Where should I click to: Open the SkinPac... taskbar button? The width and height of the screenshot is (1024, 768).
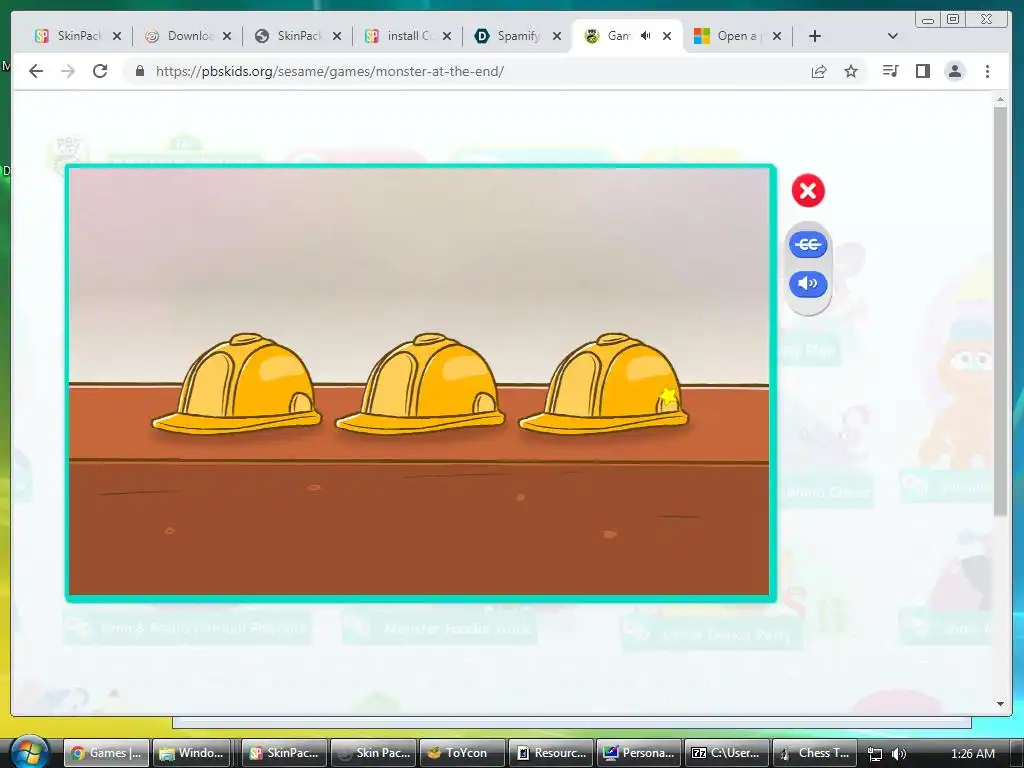[x=284, y=753]
